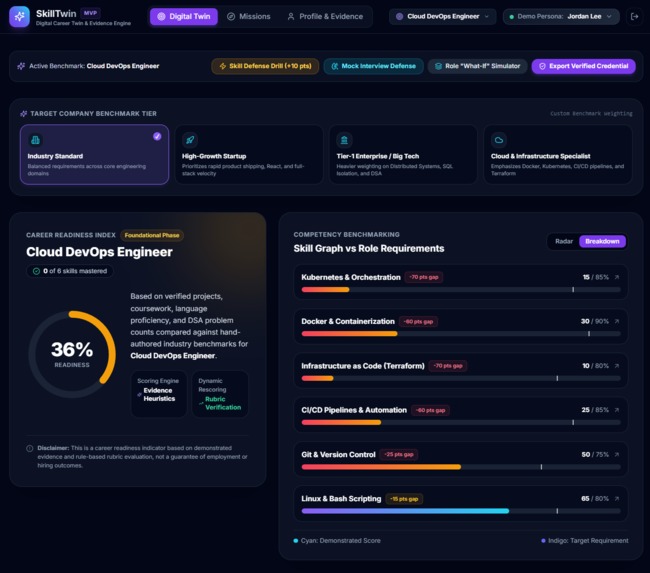The image size is (650, 573).
Task: Click the Target Company Benchmark Tier sparkle icon
Action: tap(24, 114)
